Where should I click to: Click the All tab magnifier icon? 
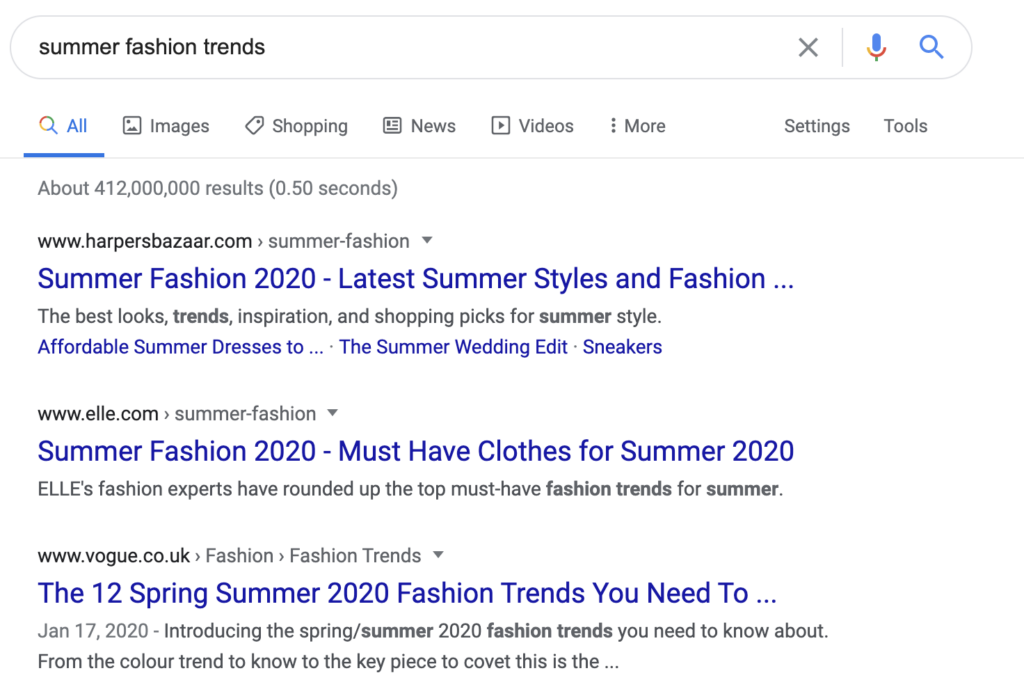pos(48,125)
